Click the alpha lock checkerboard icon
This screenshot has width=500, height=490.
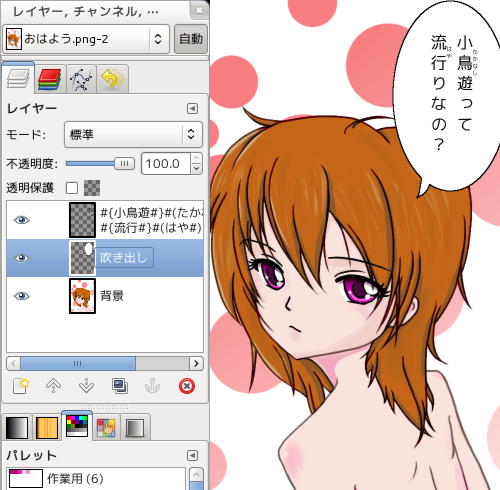click(x=92, y=188)
